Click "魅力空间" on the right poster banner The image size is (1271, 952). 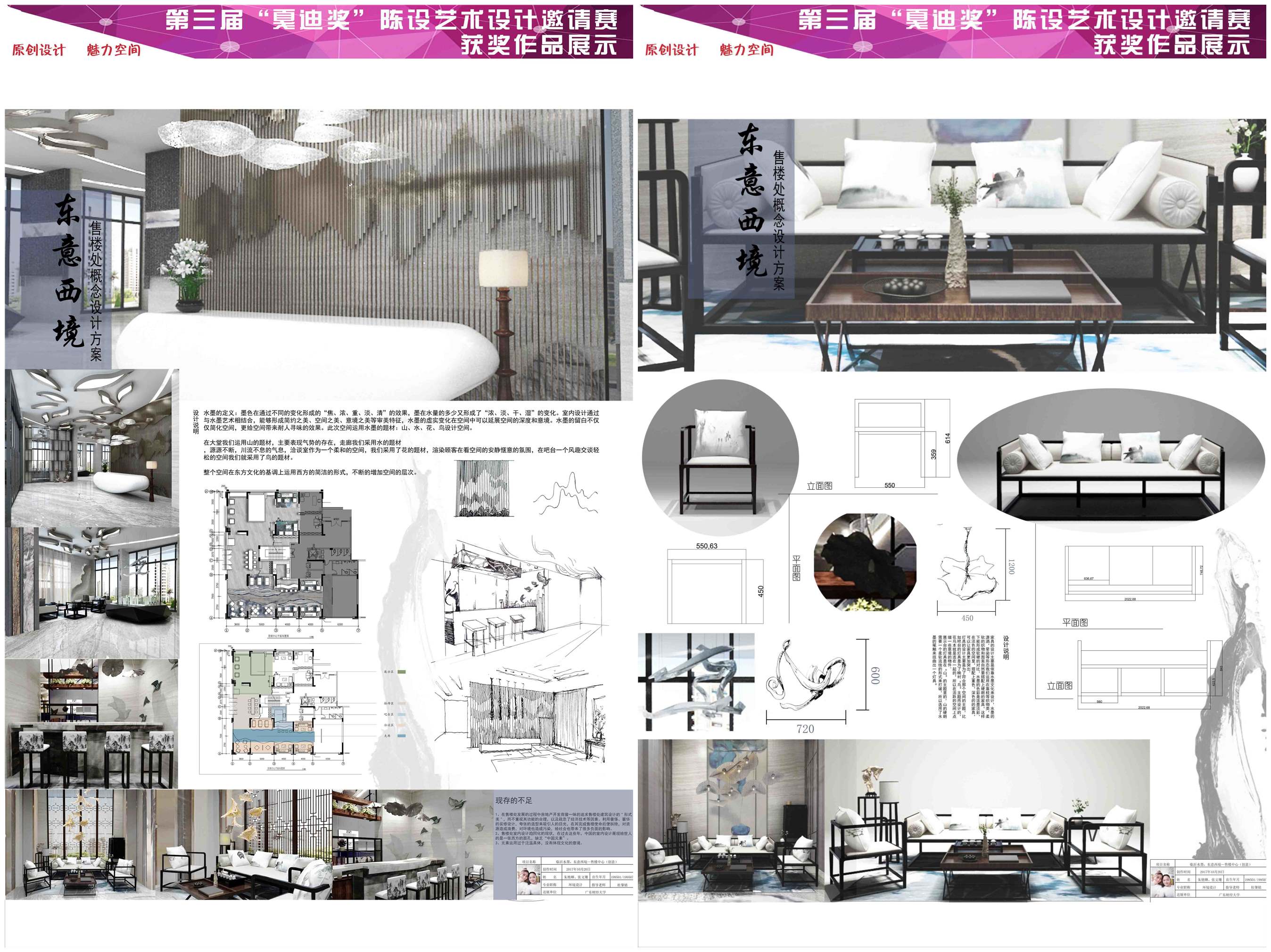point(746,50)
